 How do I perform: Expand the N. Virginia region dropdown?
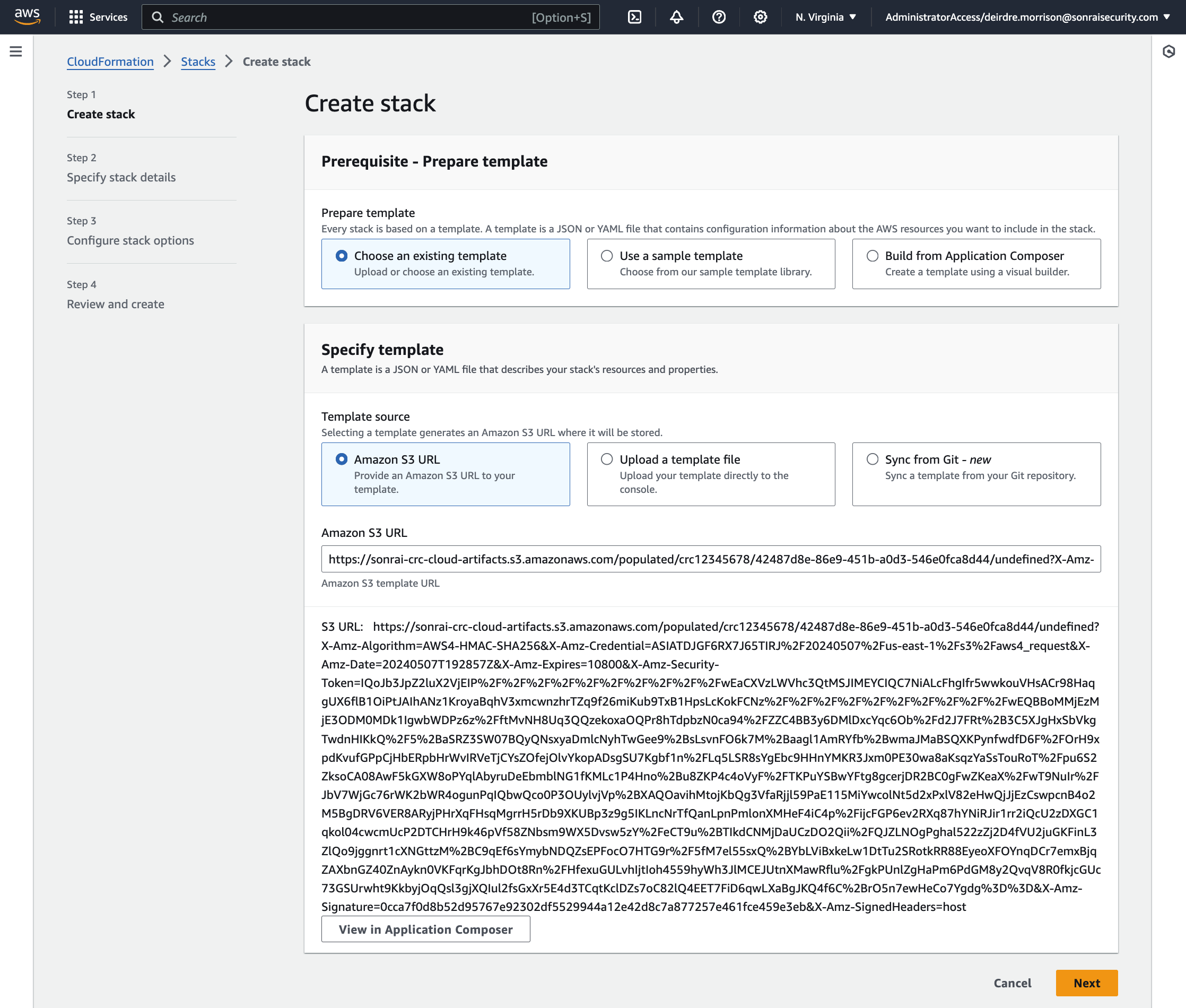tap(825, 17)
